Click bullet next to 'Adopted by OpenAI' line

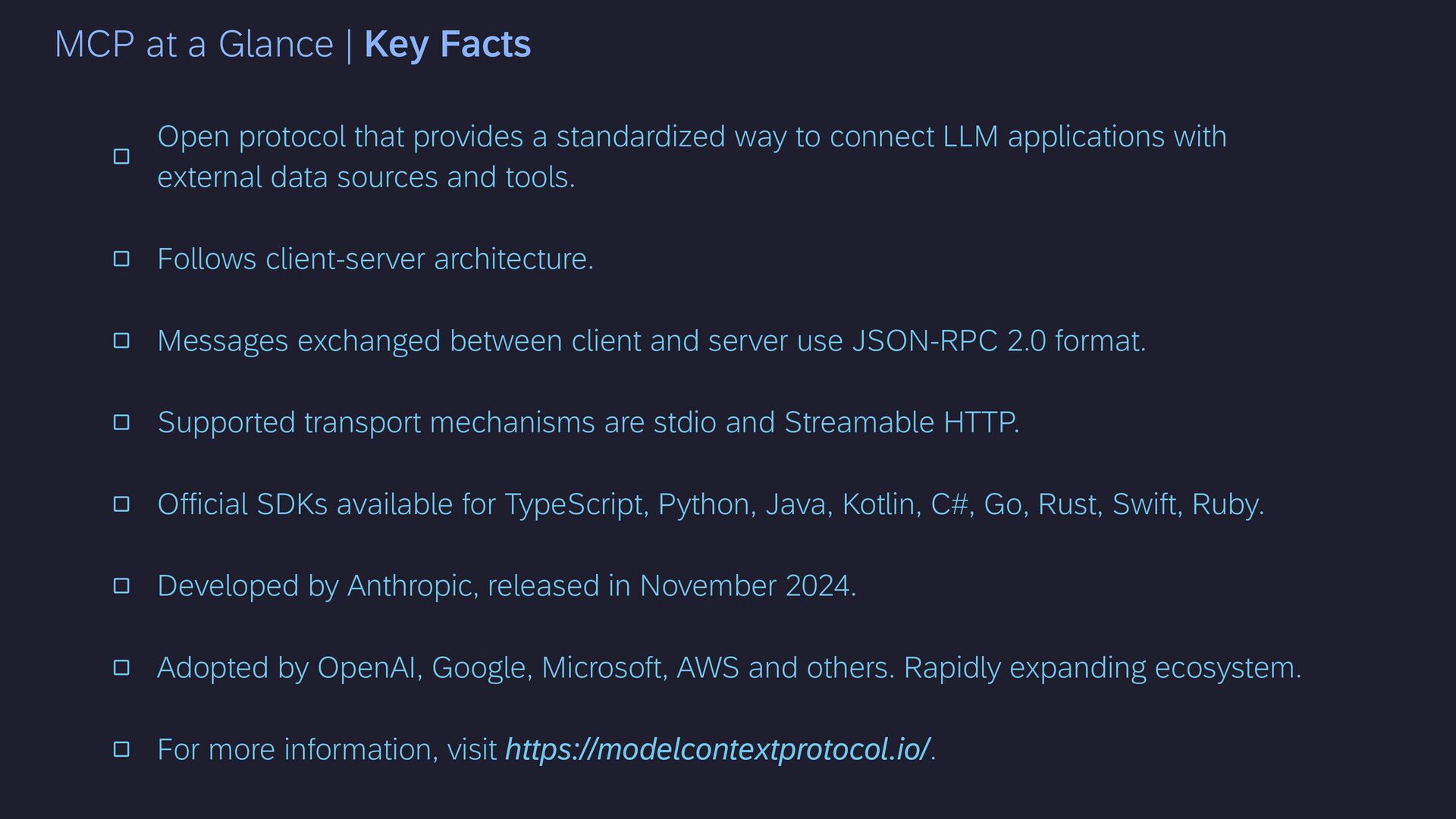click(x=121, y=668)
